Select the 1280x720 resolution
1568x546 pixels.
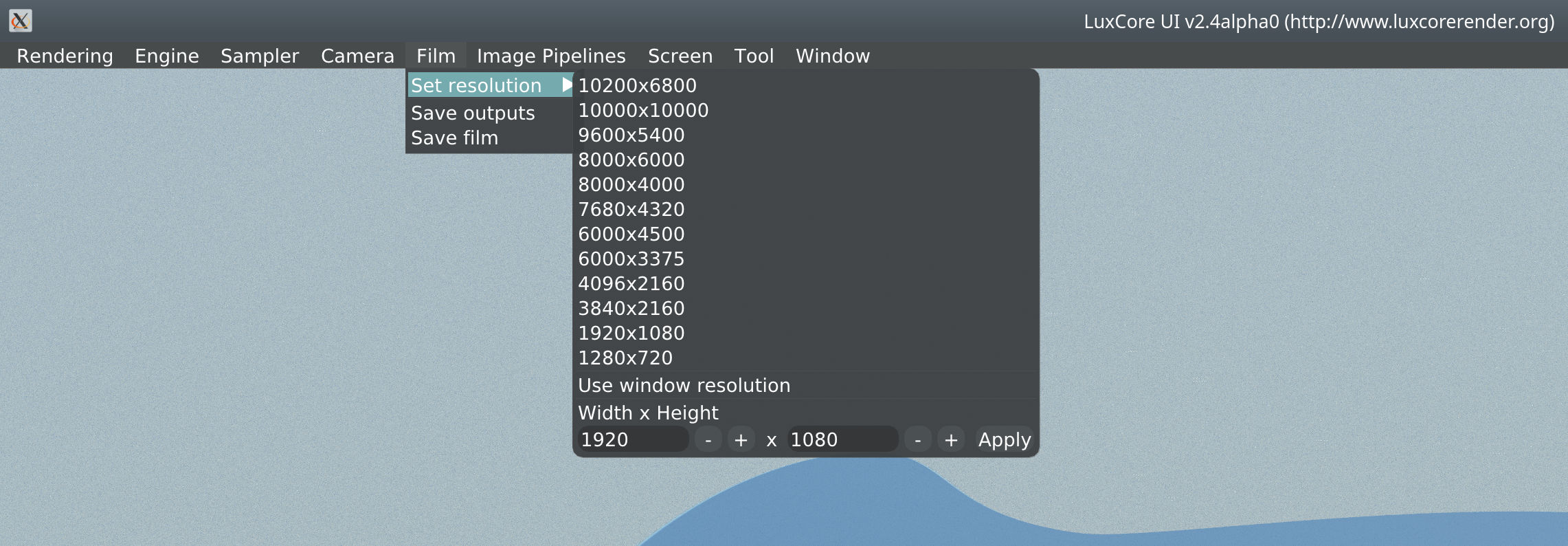tap(806, 358)
